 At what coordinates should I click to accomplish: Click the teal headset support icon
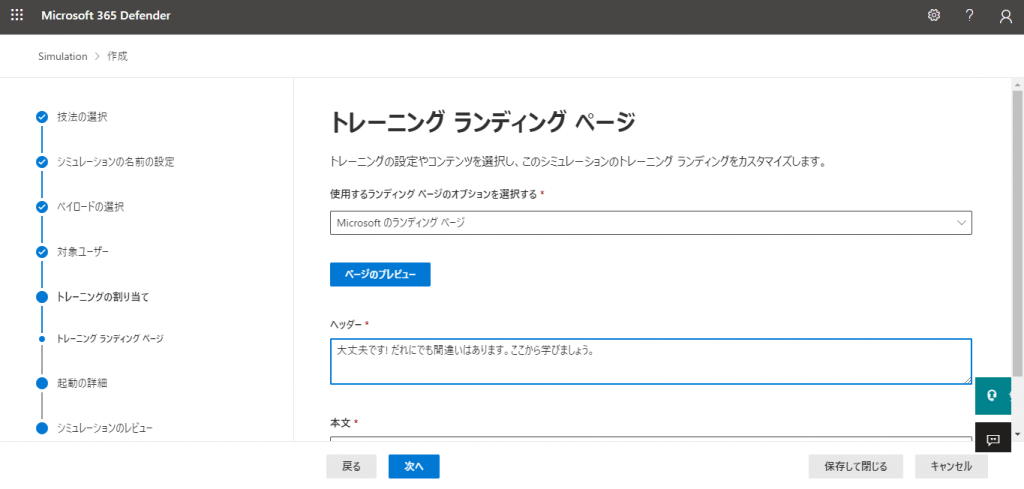click(993, 396)
